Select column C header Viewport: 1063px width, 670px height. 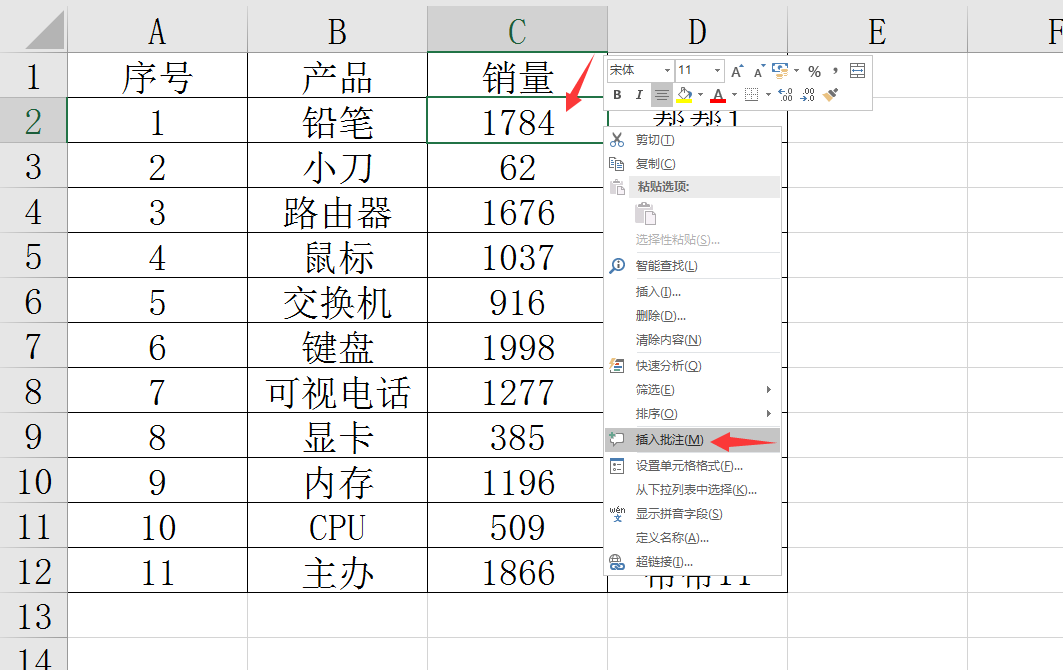point(517,30)
